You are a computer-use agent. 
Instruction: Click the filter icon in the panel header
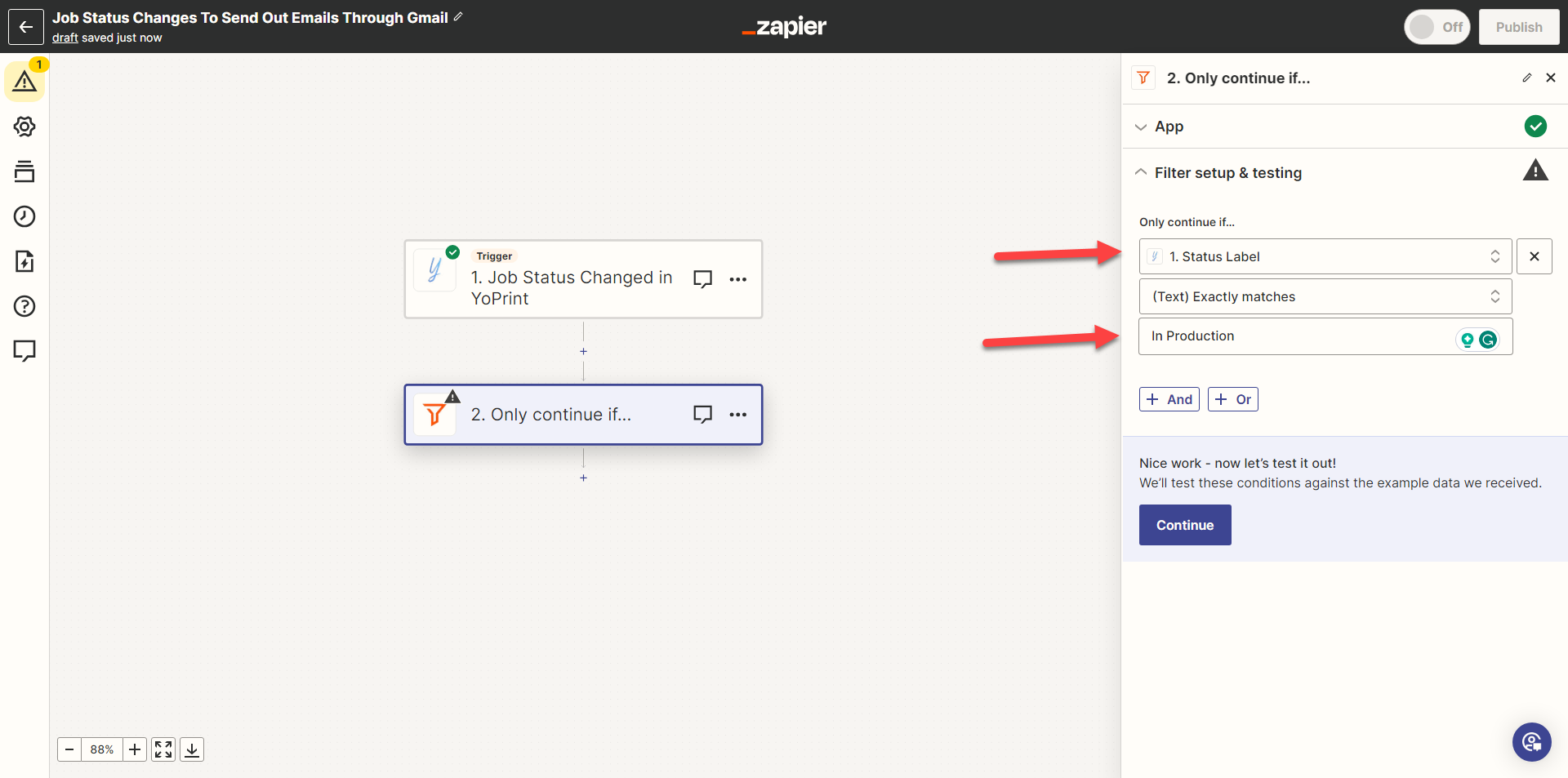click(x=1143, y=78)
